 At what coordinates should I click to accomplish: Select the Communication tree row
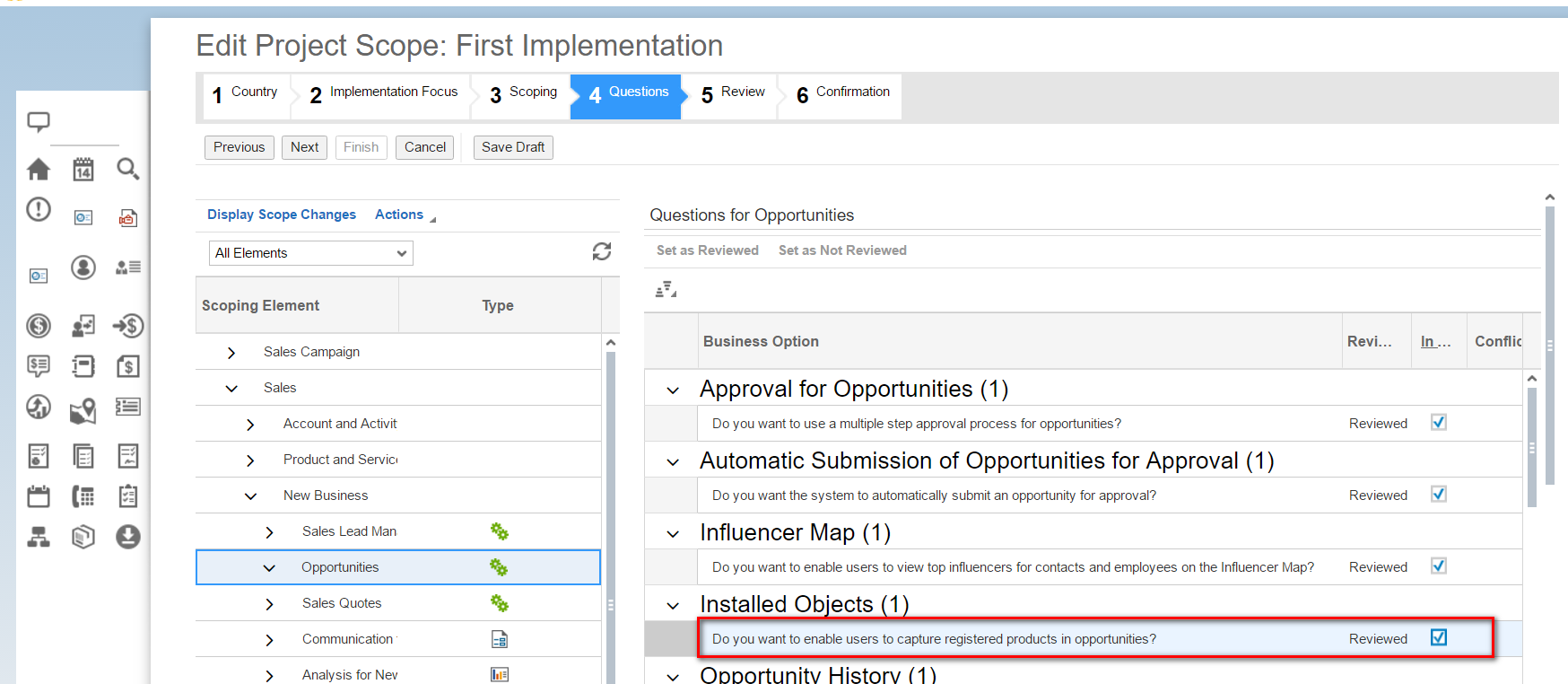[398, 639]
